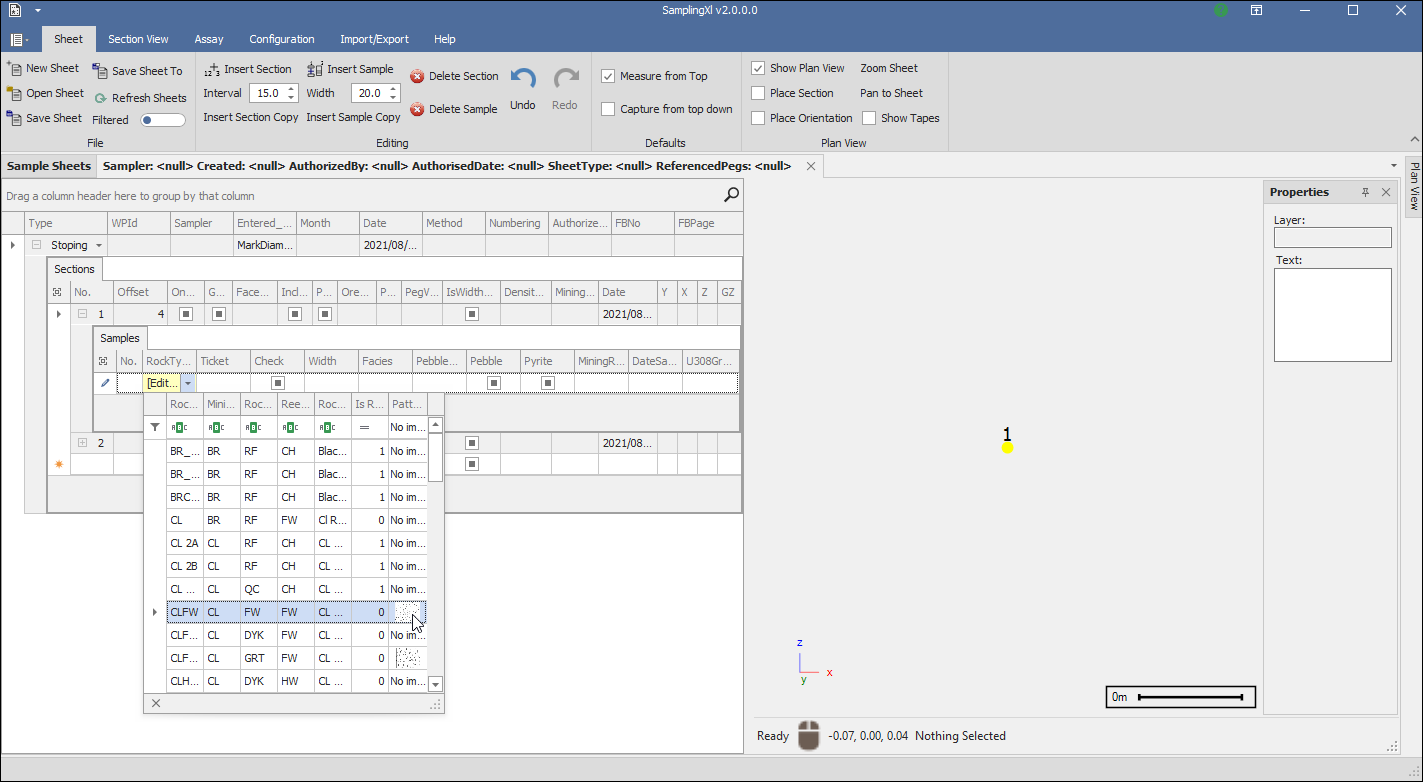Open the Stoping type dropdown

[x=99, y=246]
